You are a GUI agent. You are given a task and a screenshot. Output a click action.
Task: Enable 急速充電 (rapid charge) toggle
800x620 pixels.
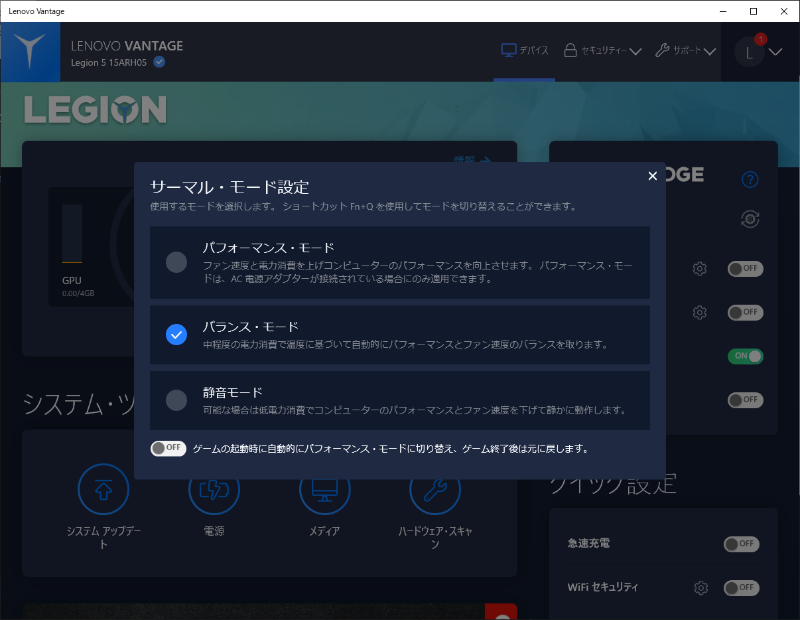(x=740, y=544)
